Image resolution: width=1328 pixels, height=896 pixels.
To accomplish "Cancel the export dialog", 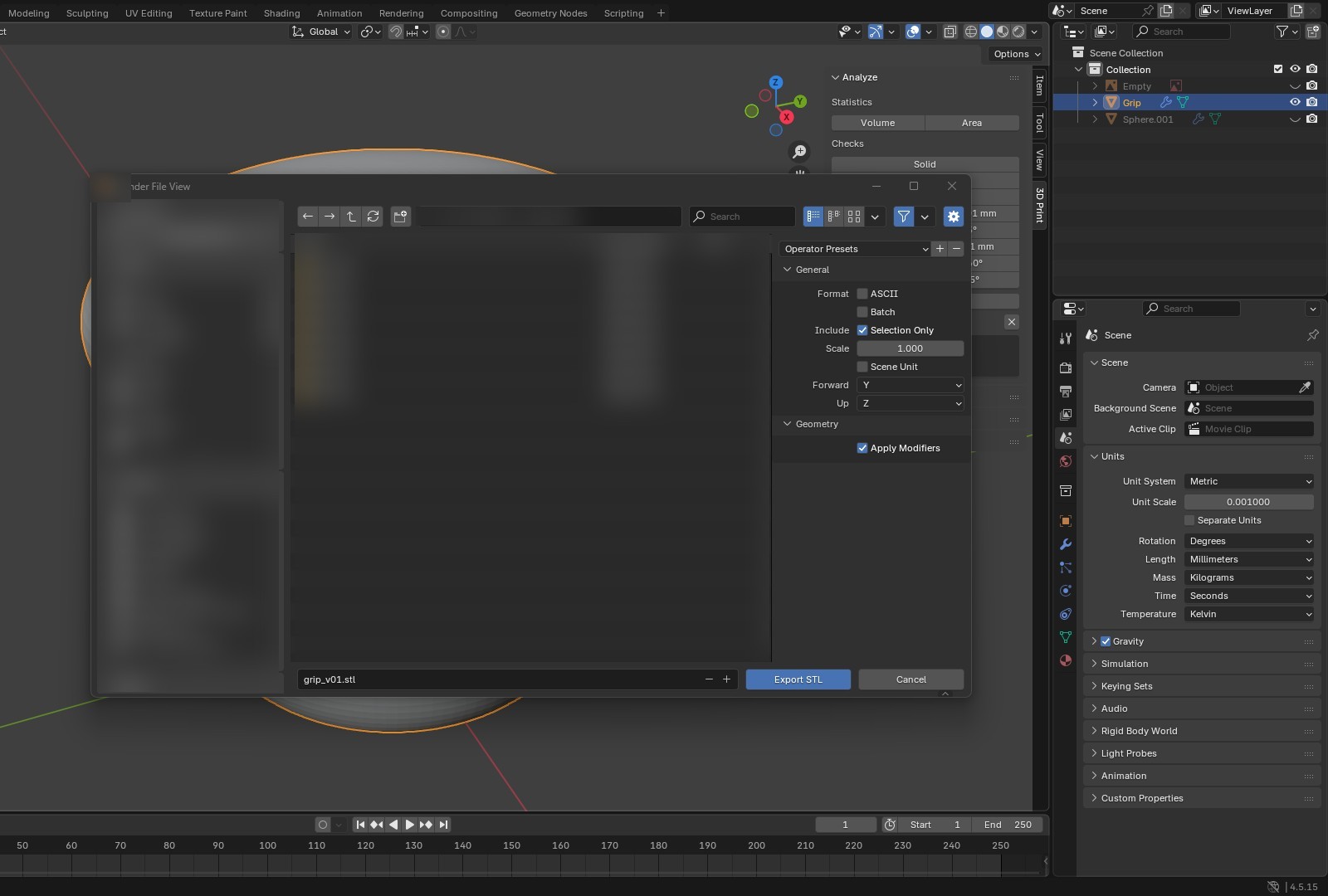I will [x=911, y=679].
